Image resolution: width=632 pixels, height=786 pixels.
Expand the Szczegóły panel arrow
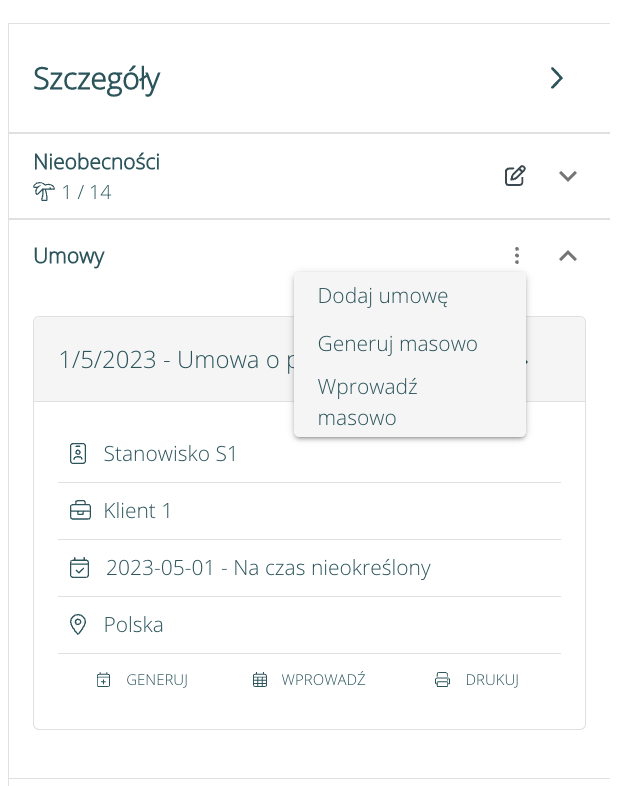point(557,78)
